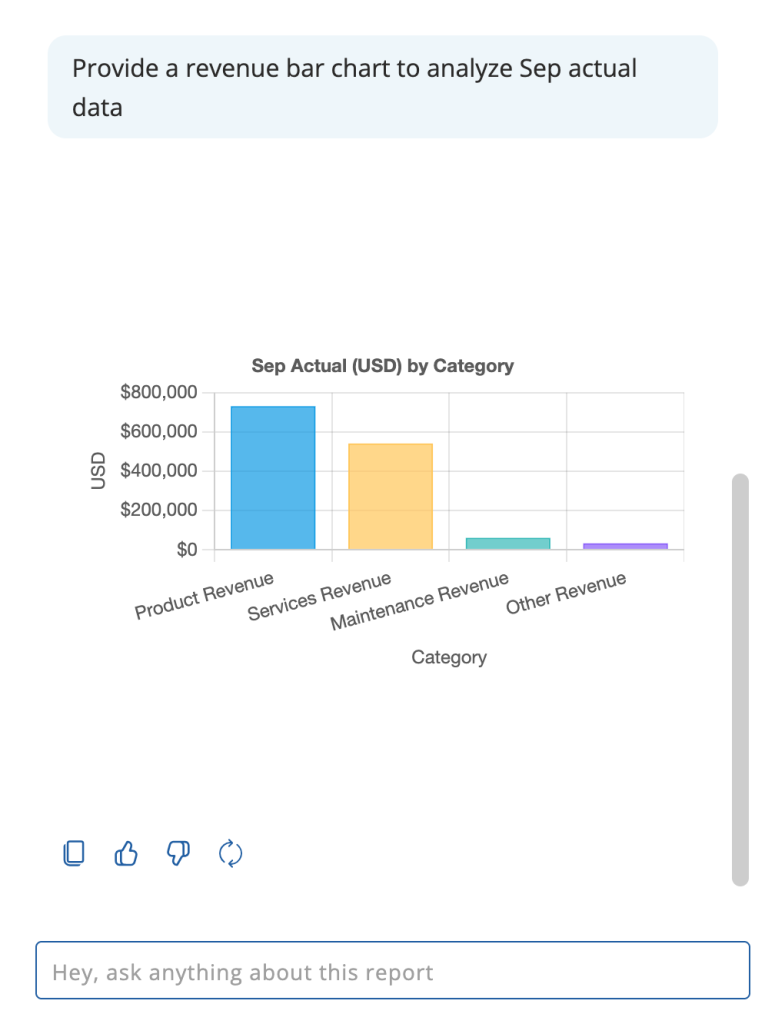The height and width of the screenshot is (1024, 775).
Task: Focus the ask anything about this report field
Action: (x=392, y=971)
